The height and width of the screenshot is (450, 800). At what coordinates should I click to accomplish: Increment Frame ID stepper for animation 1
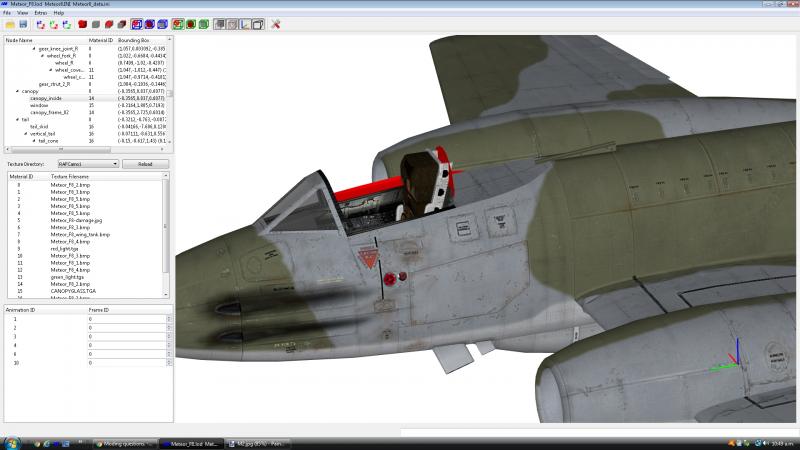point(169,317)
